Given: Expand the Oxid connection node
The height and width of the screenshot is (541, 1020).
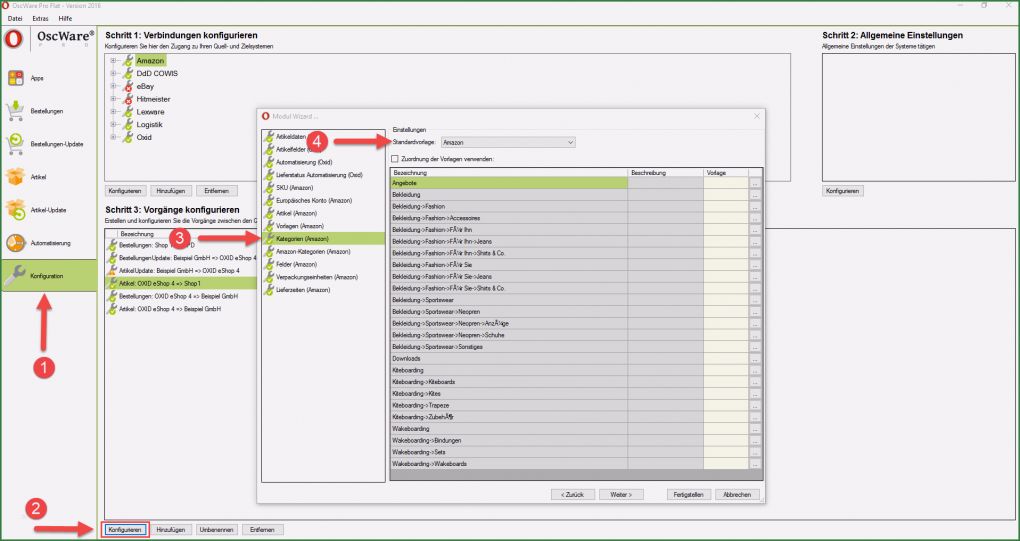Looking at the screenshot, I should [113, 138].
